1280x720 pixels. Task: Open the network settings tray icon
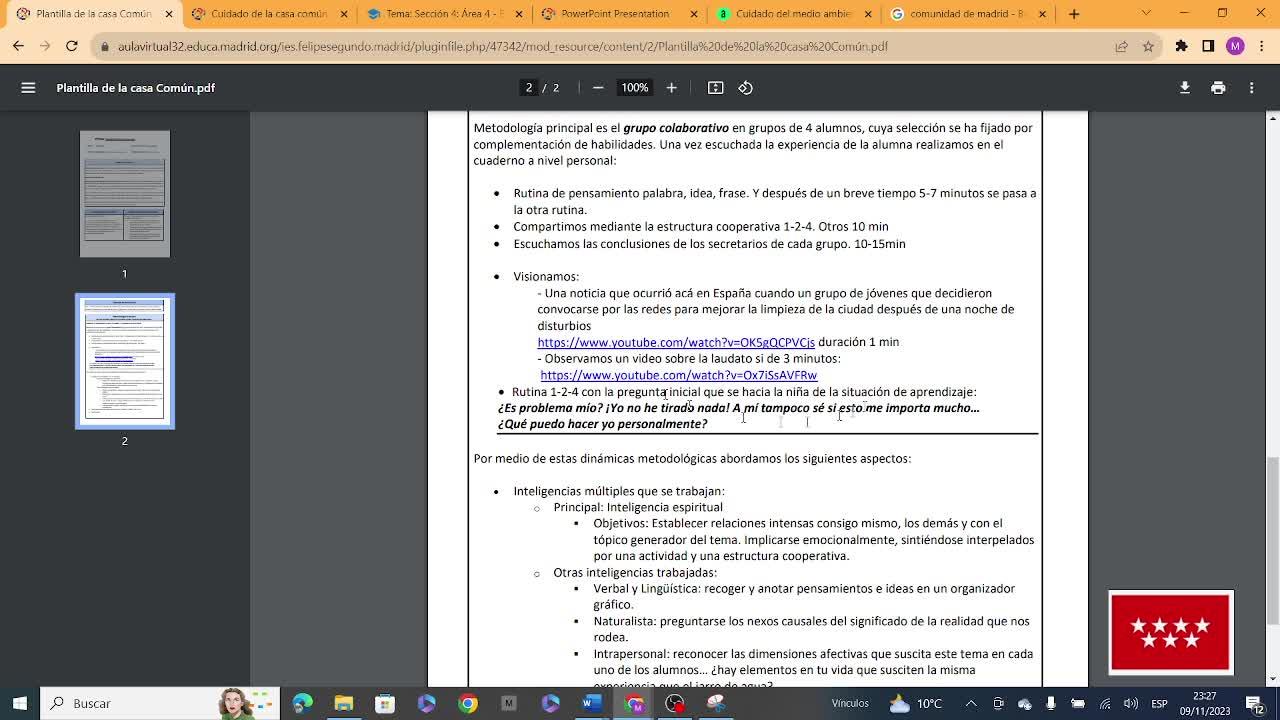click(1105, 703)
